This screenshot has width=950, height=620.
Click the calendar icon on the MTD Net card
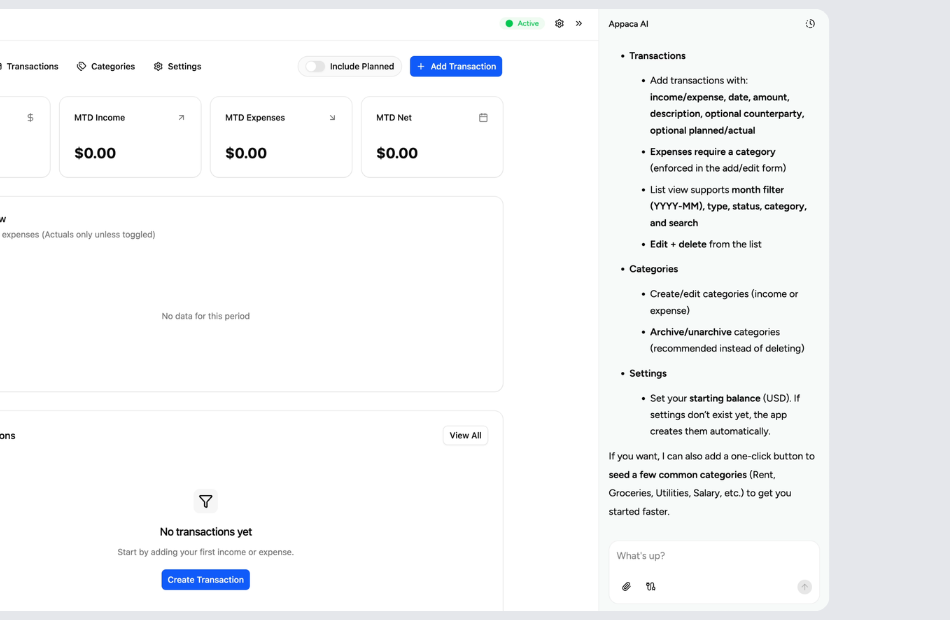pos(483,117)
